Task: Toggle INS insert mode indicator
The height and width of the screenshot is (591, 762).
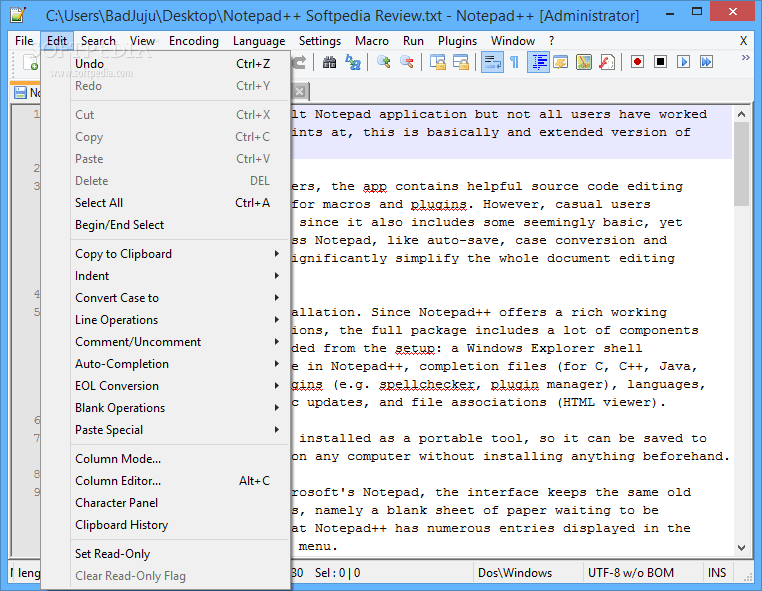Action: [x=717, y=573]
